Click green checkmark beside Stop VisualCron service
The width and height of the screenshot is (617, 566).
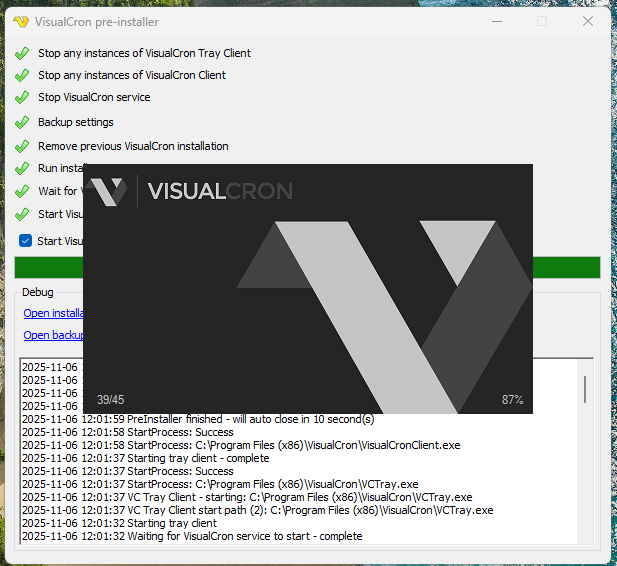[22, 98]
